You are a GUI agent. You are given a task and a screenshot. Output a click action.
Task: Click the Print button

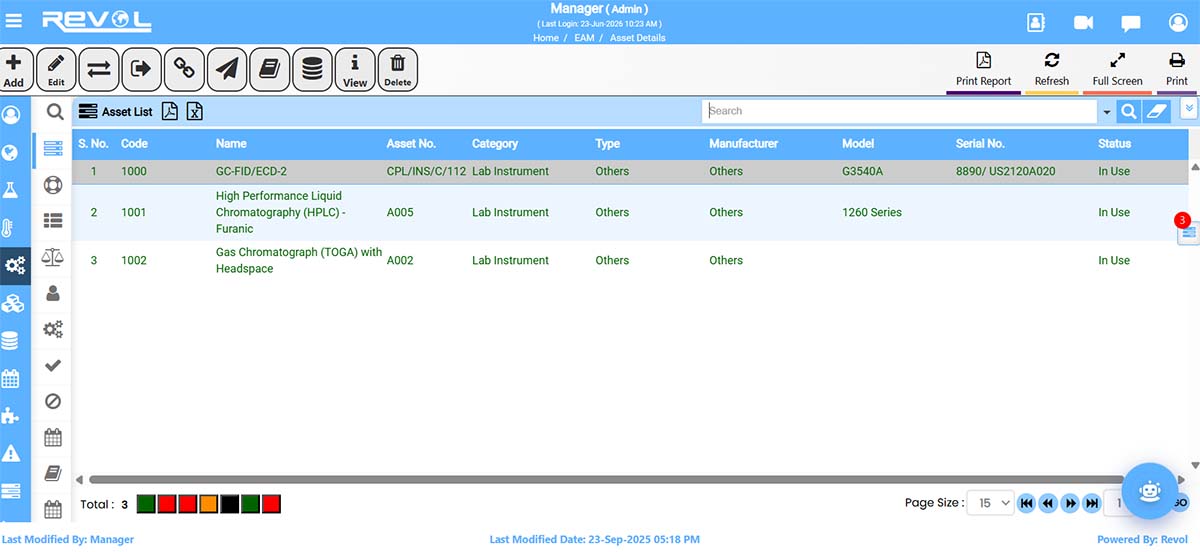[x=1177, y=70]
